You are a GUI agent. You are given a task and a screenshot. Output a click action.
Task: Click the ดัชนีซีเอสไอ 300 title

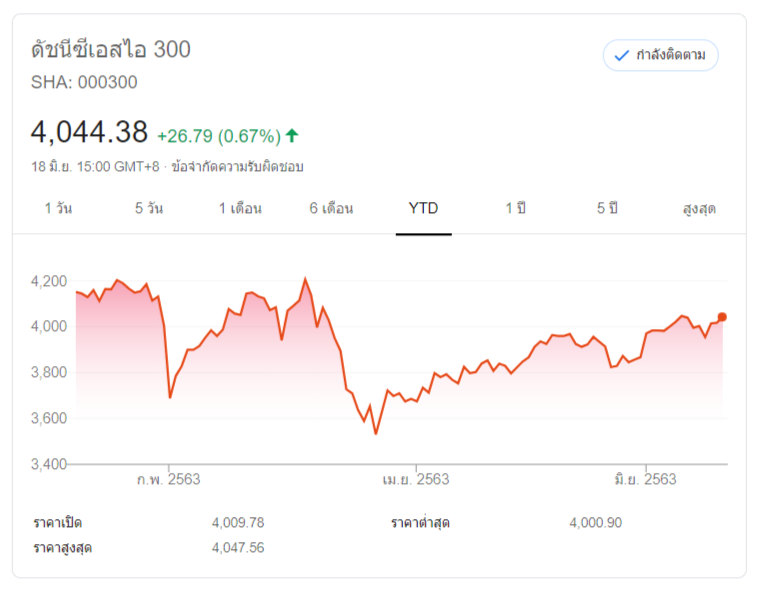click(111, 49)
